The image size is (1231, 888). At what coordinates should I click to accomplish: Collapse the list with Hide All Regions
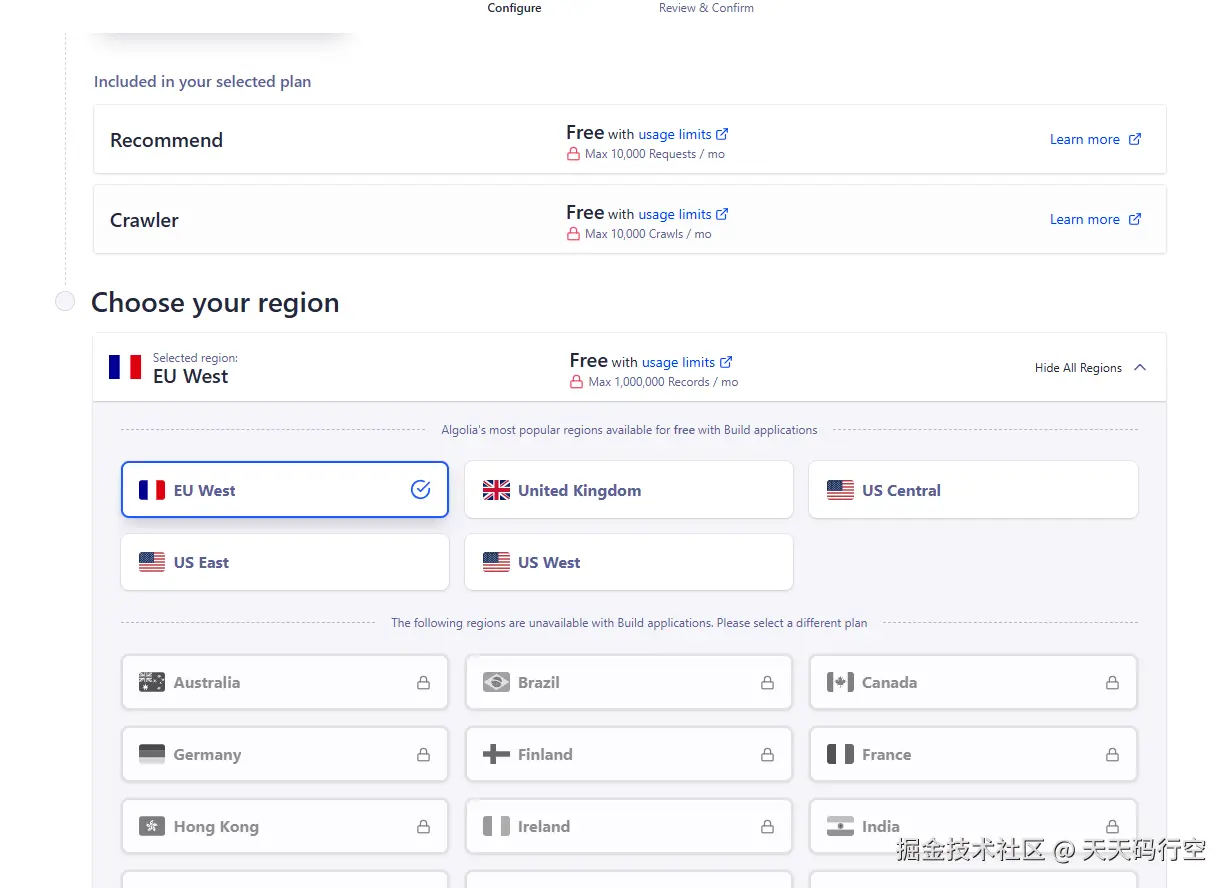(1078, 368)
